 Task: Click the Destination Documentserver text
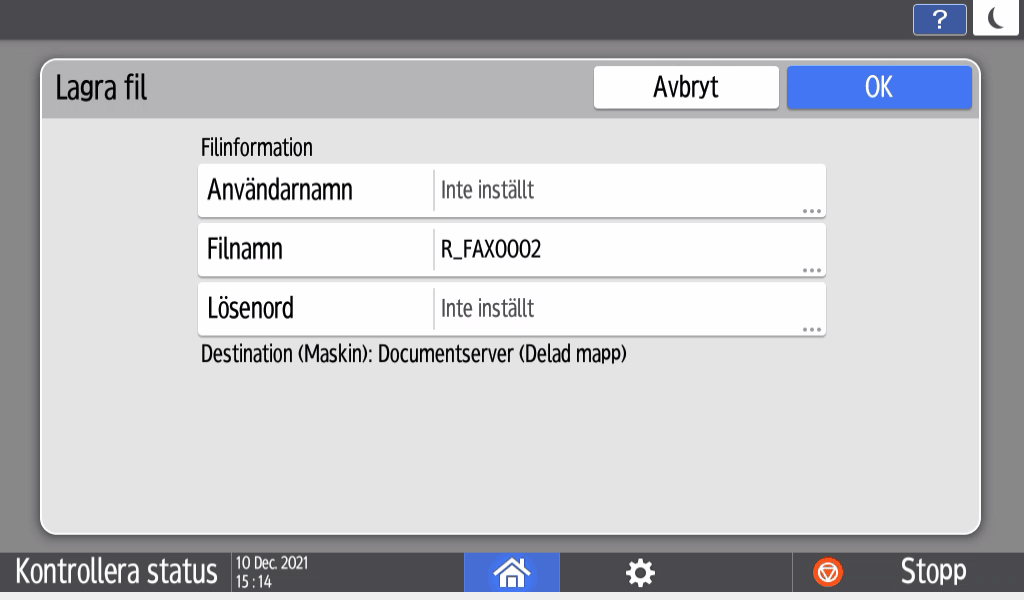(x=414, y=354)
